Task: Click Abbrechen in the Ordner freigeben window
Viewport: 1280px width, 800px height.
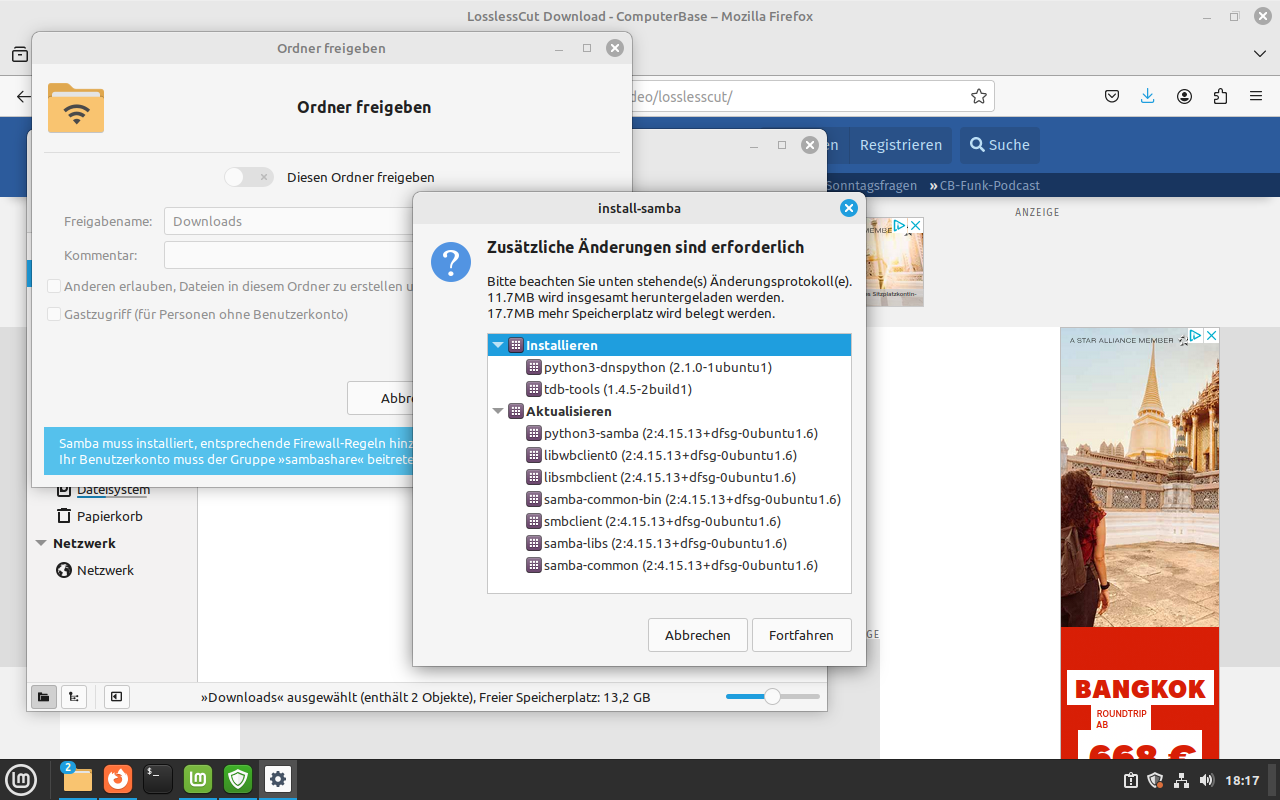Action: (x=381, y=398)
